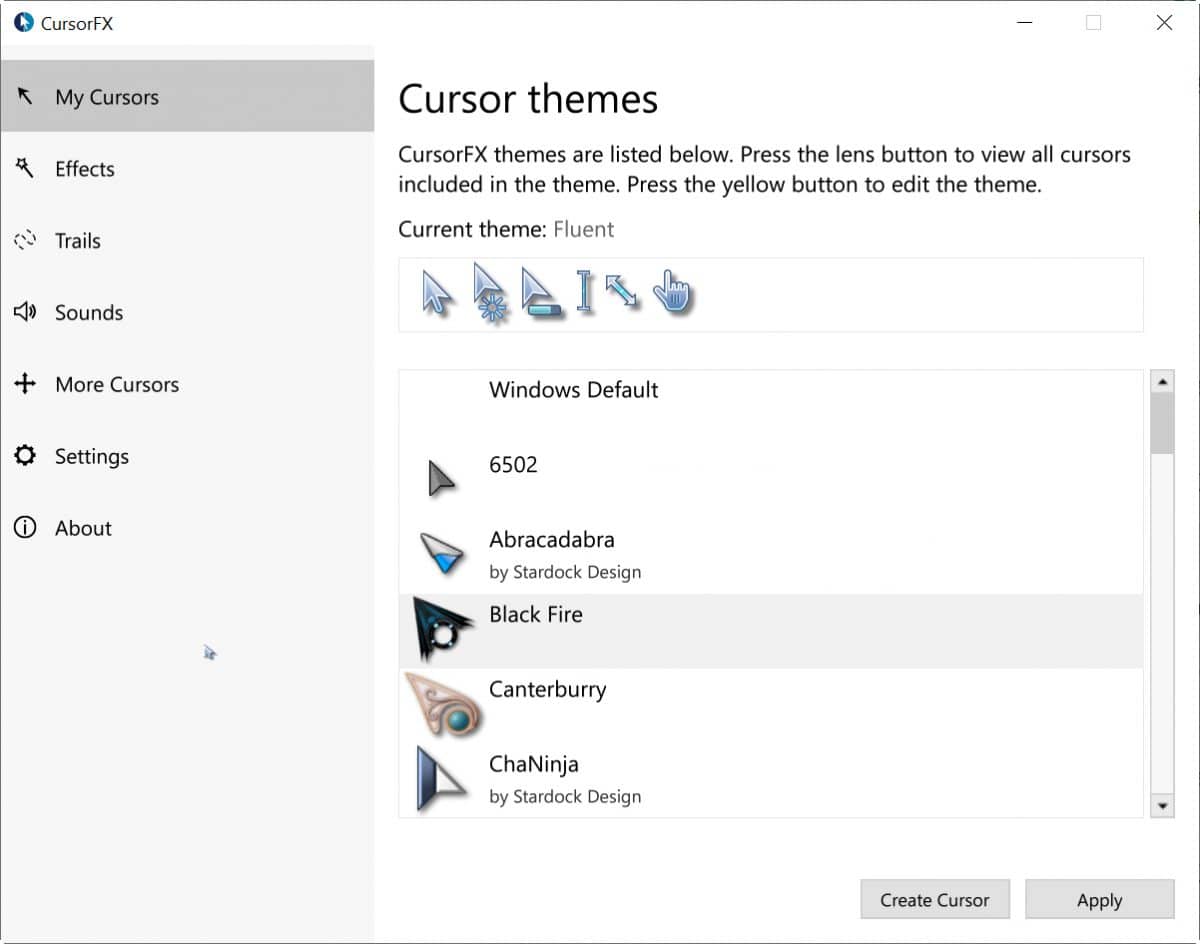This screenshot has width=1200, height=944.
Task: Click the Effects magic wand icon
Action: 25,168
